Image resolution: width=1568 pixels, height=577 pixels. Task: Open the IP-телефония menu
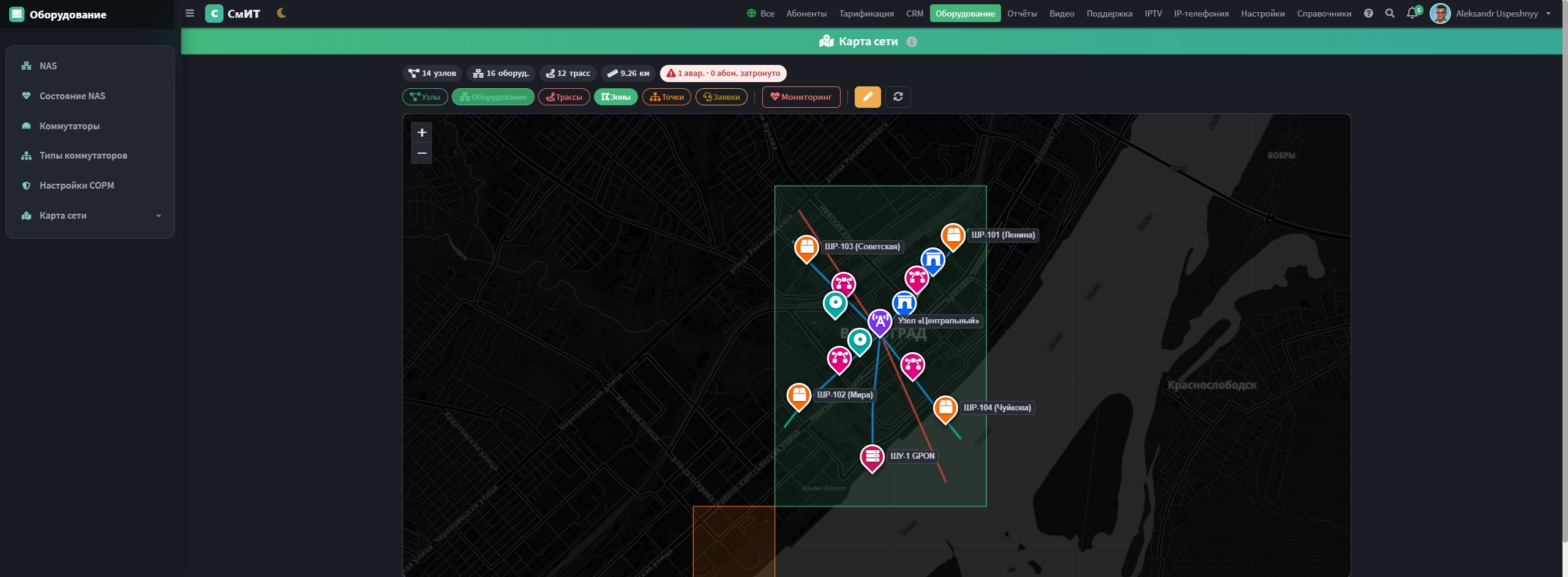(1201, 13)
